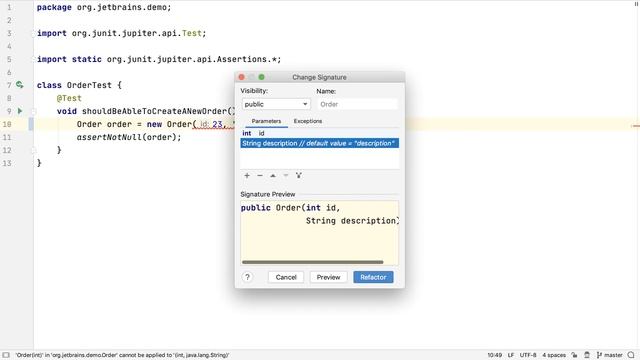Click the closing brace on line 13
The width and height of the screenshot is (640, 360).
tap(39, 163)
